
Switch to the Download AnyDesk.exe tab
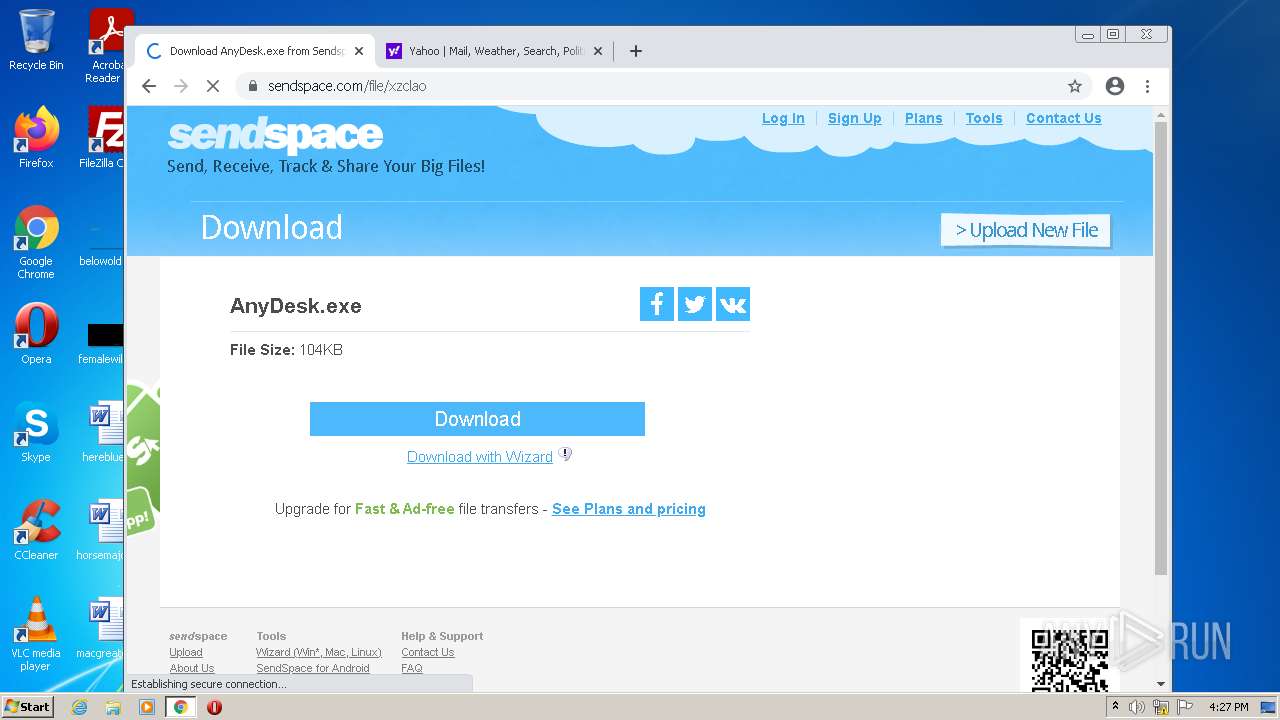pyautogui.click(x=254, y=51)
